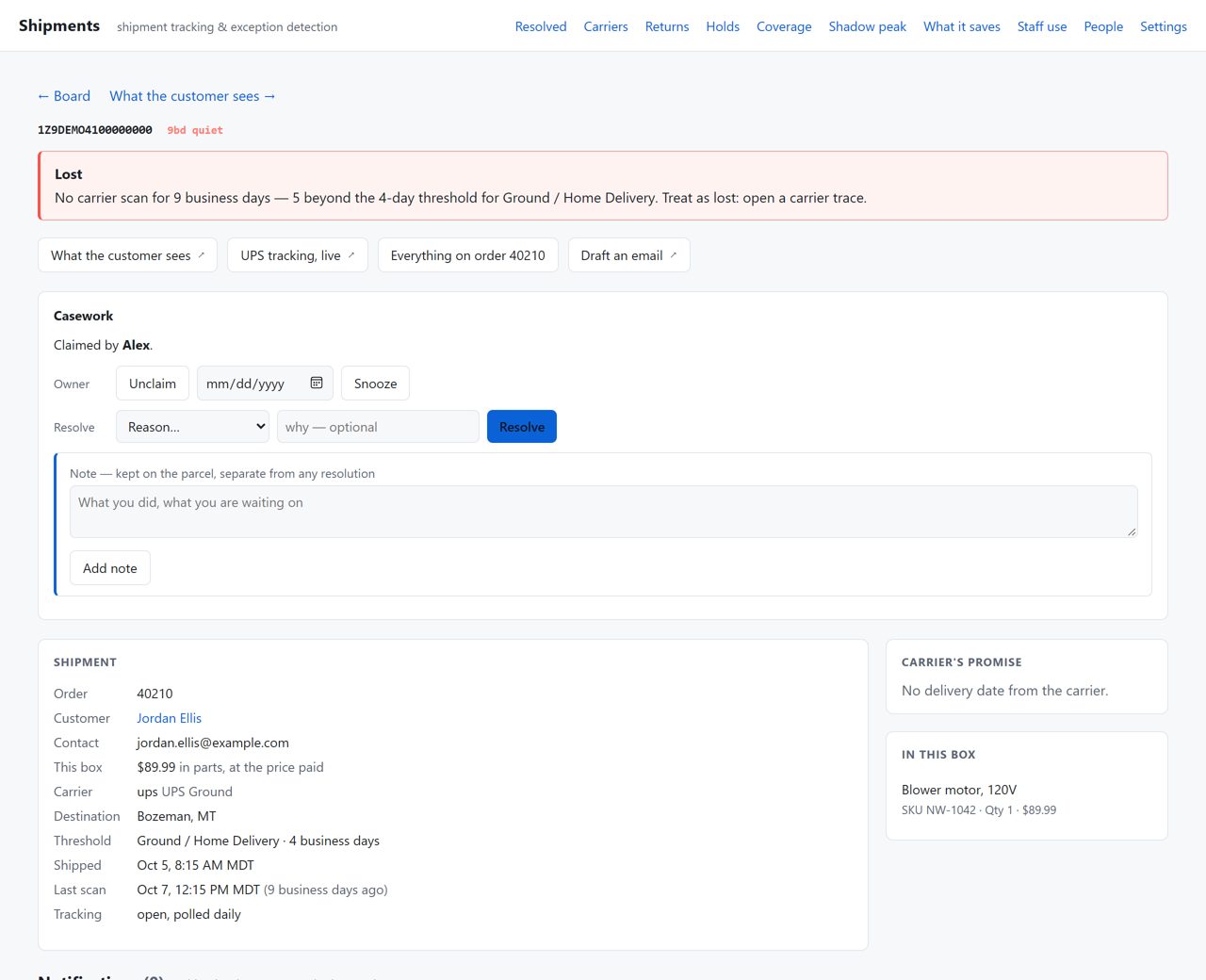1206x980 pixels.
Task: Click 'No delivery date from the carrier.' text
Action: [x=1004, y=691]
